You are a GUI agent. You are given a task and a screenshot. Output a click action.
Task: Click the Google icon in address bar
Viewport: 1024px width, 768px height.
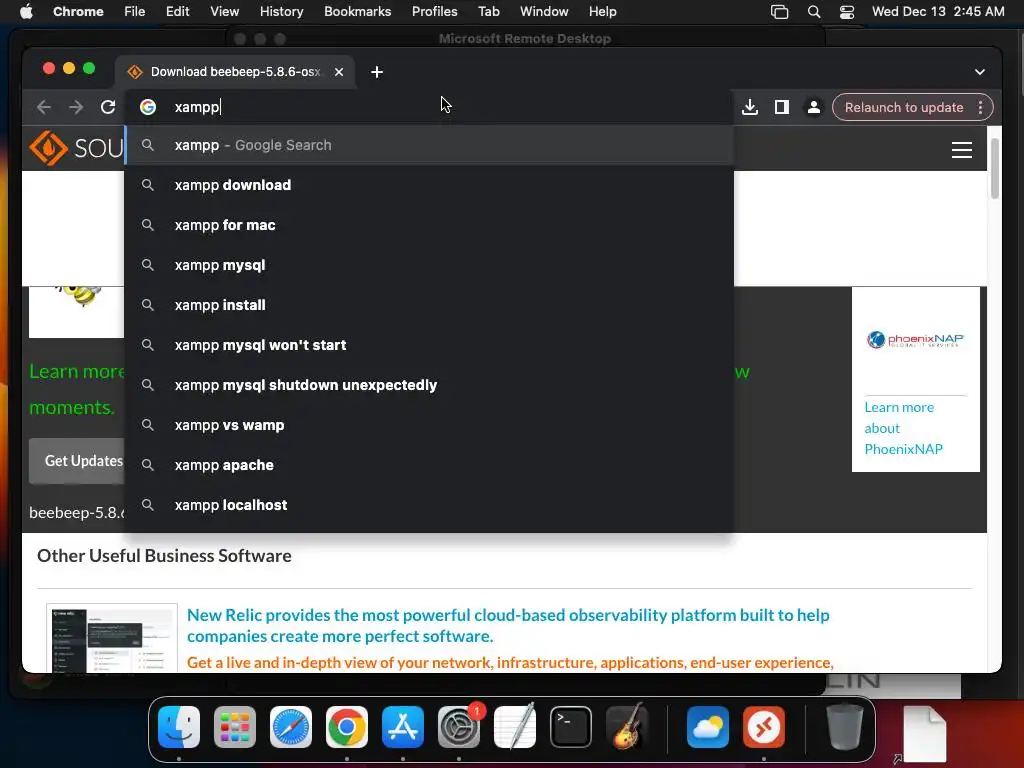(148, 107)
